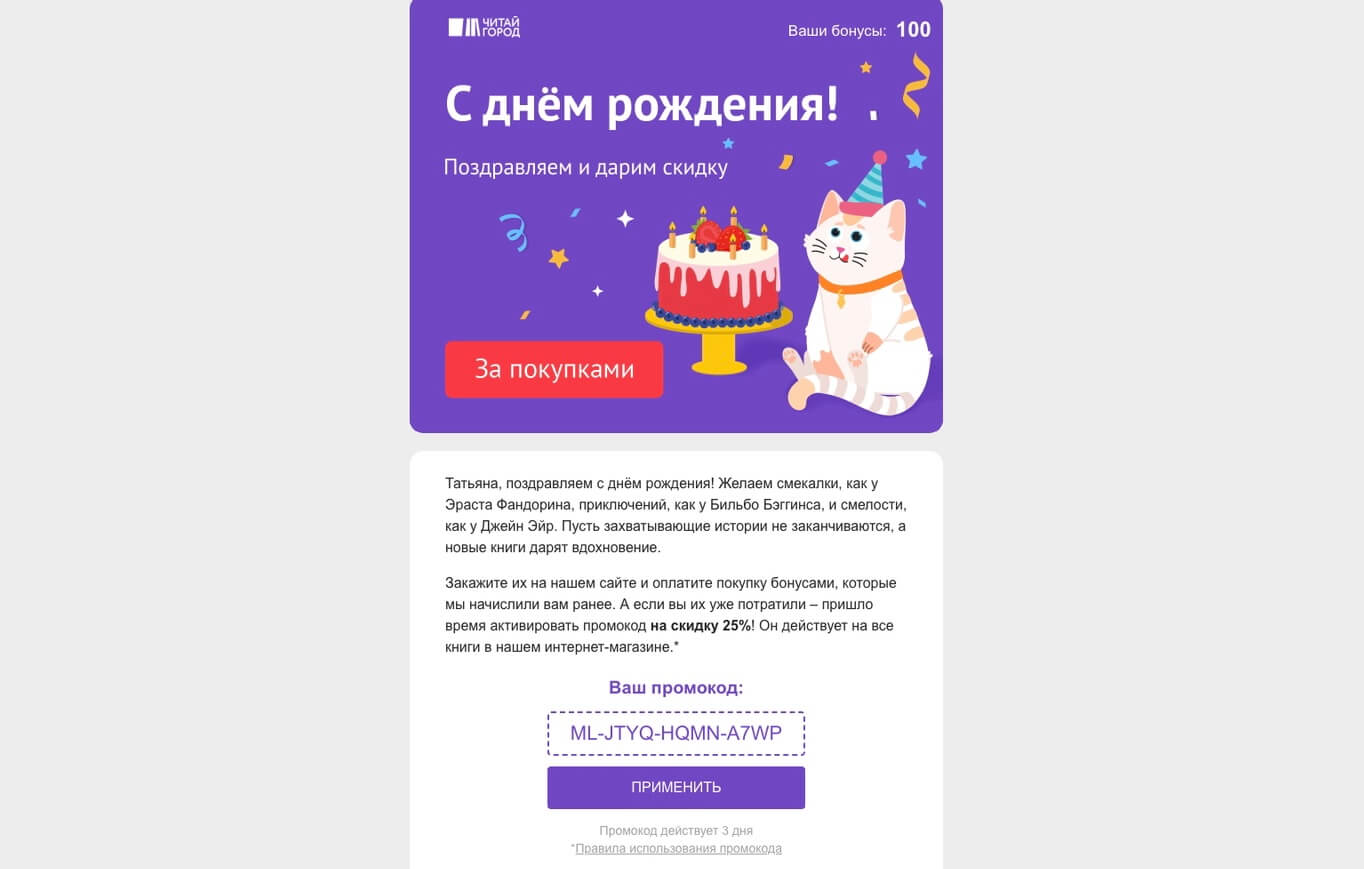The height and width of the screenshot is (869, 1364).
Task: Select the promo code ML-JTYQ-HQMN-A7WP box
Action: tap(676, 733)
